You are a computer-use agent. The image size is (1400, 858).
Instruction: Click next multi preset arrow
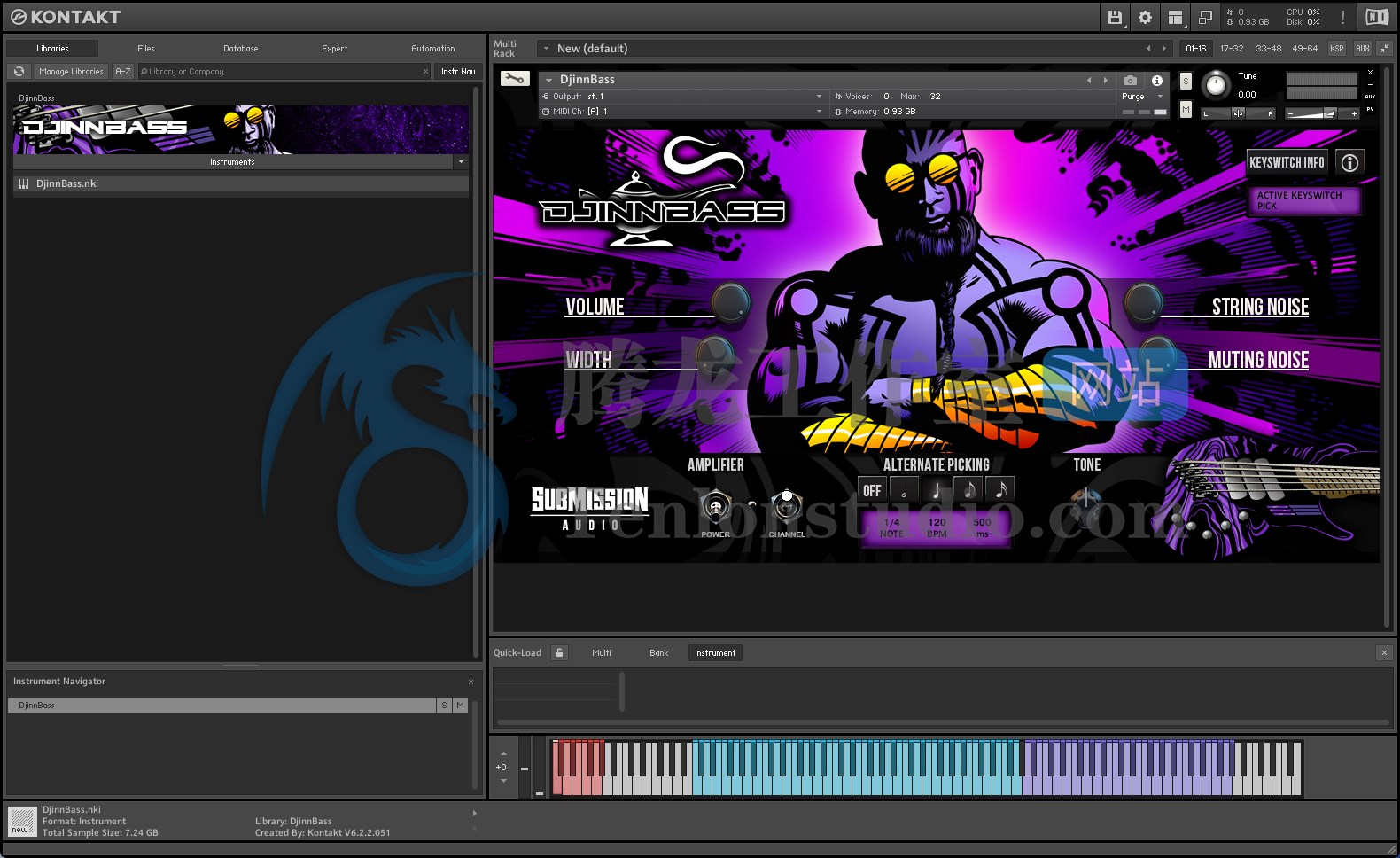pos(1164,49)
